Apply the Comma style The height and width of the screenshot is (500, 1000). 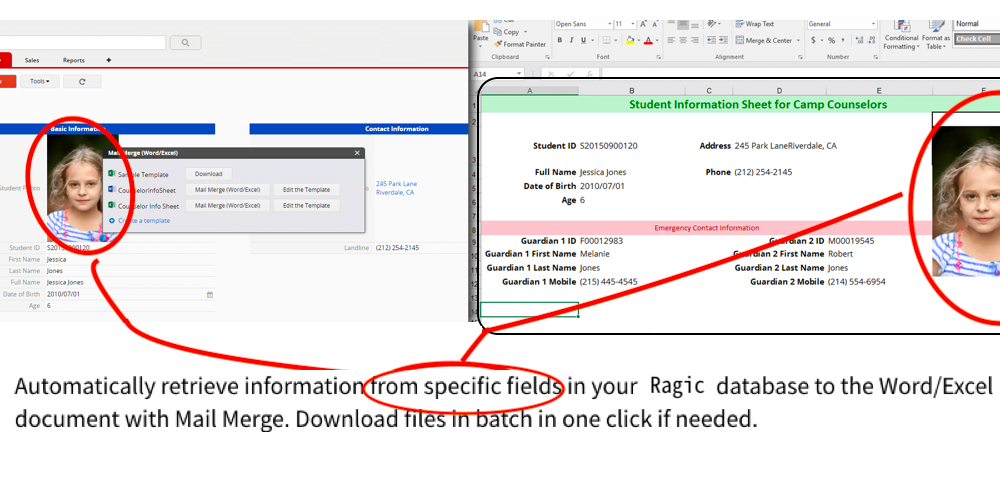tap(843, 40)
